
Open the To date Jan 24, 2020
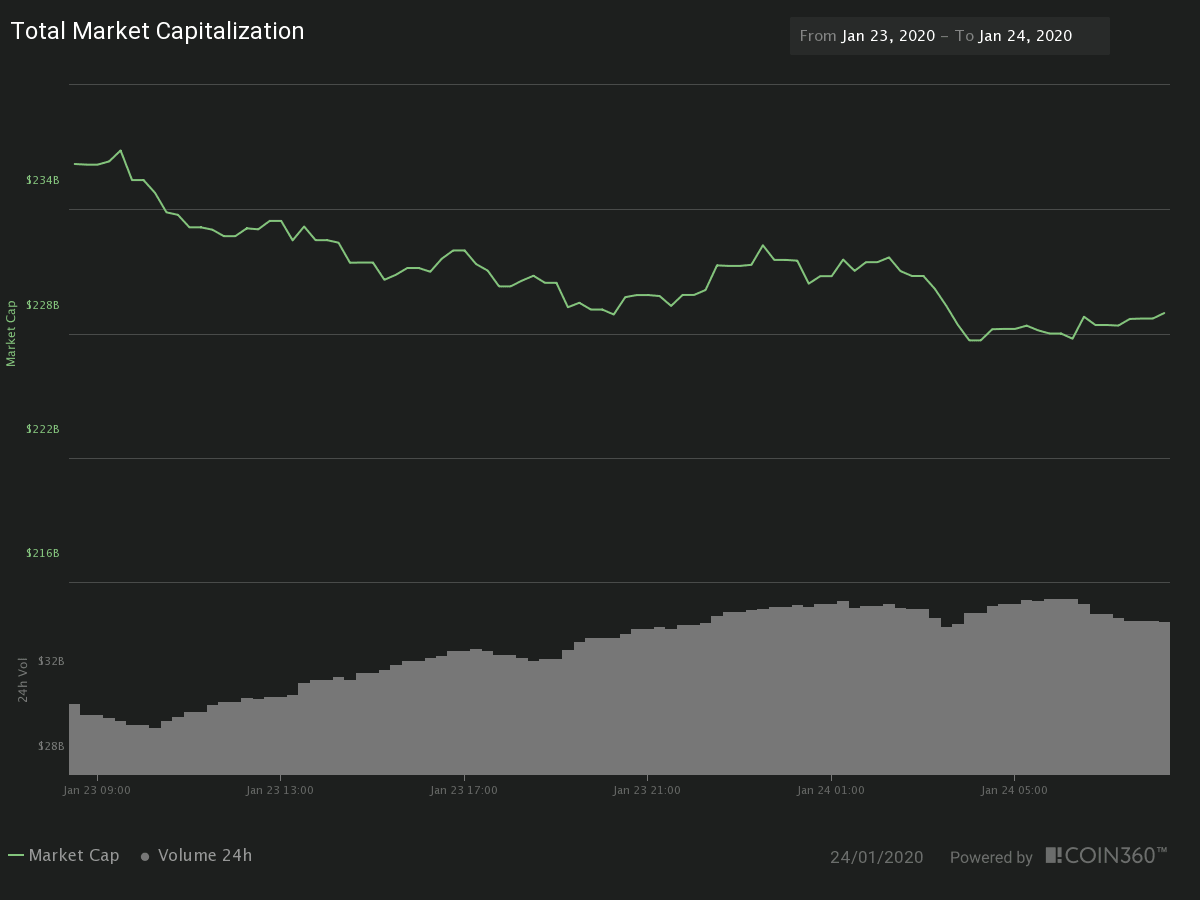coord(1025,36)
